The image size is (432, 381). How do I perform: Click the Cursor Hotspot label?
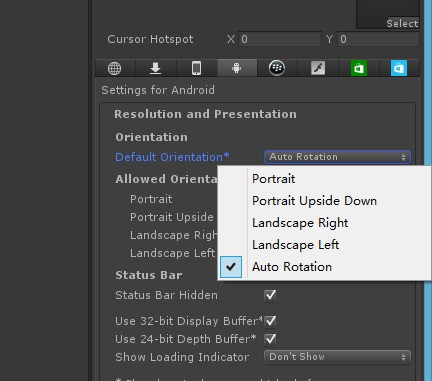pyautogui.click(x=150, y=39)
